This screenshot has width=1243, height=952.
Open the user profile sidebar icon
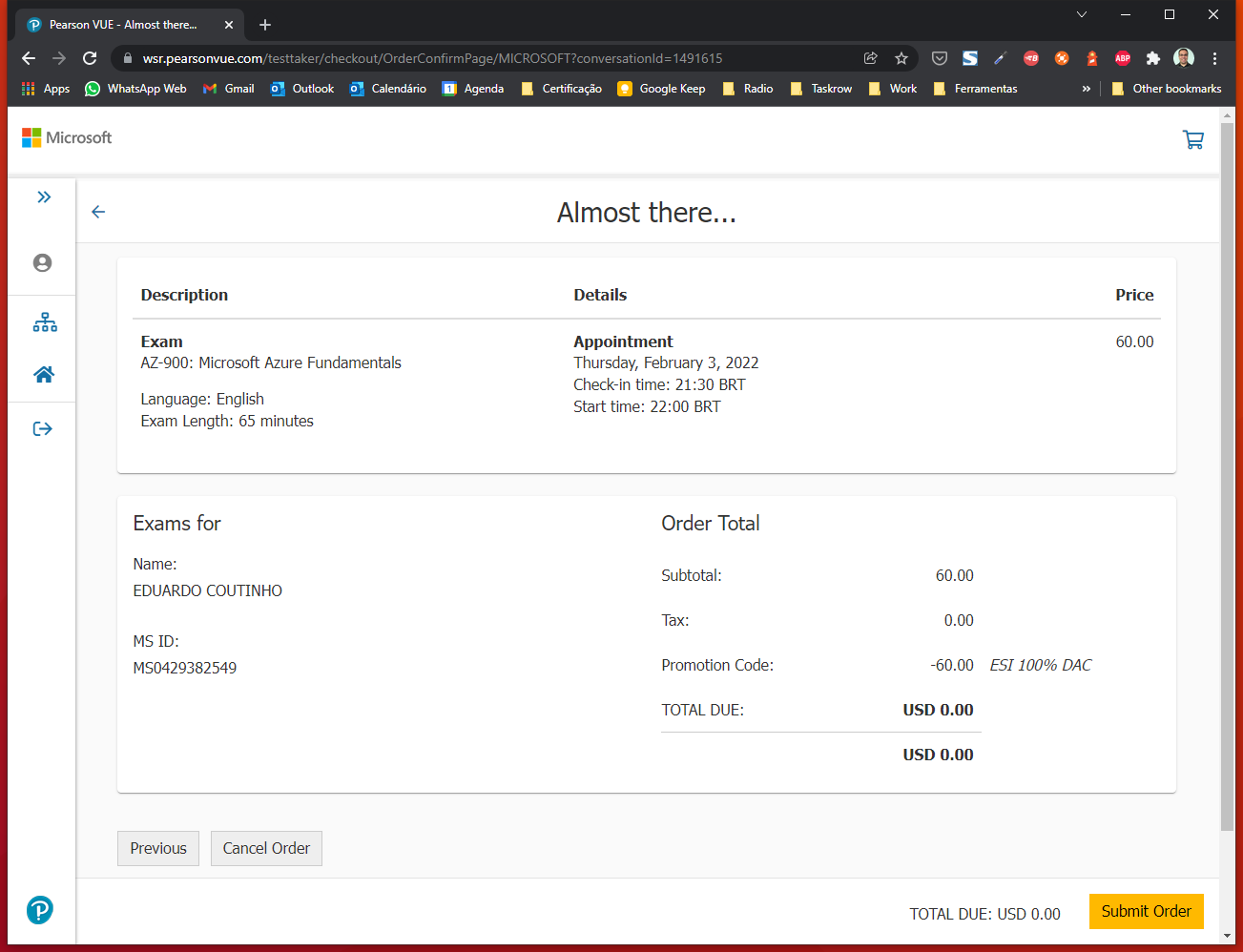42,263
